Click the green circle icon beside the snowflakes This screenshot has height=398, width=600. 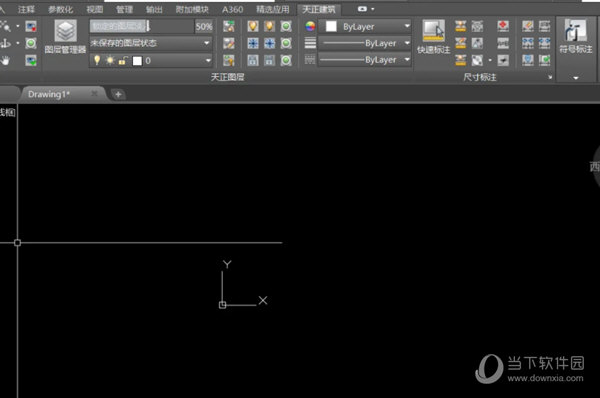(x=286, y=43)
